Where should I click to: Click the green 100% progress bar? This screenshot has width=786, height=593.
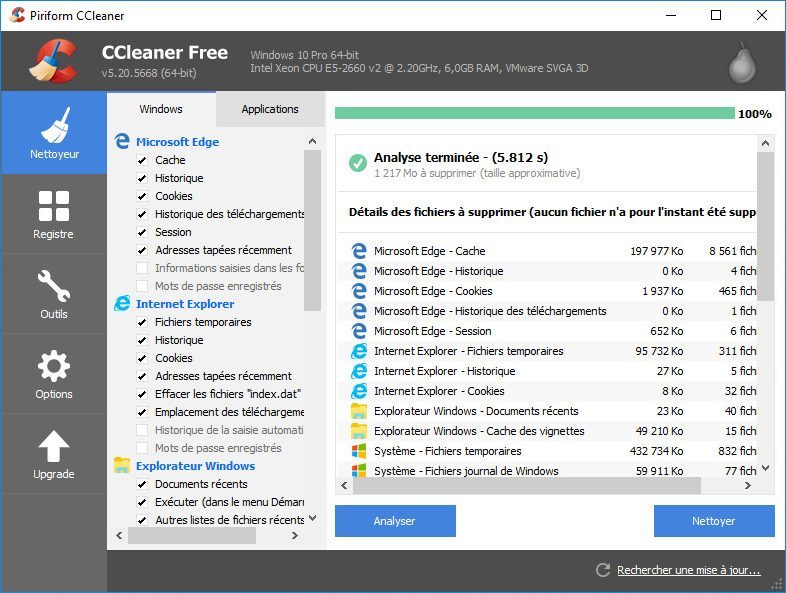click(534, 113)
